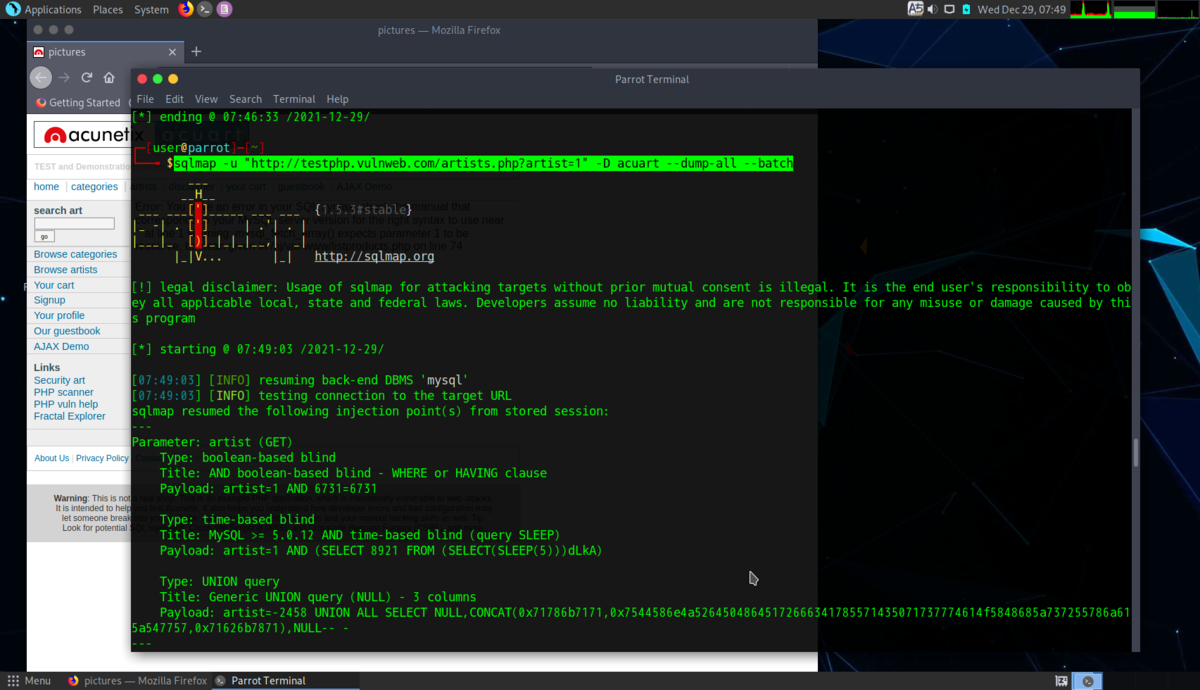Screen dimensions: 1200x690
Task: Close the Parrot Terminal with red button
Action: 142,79
